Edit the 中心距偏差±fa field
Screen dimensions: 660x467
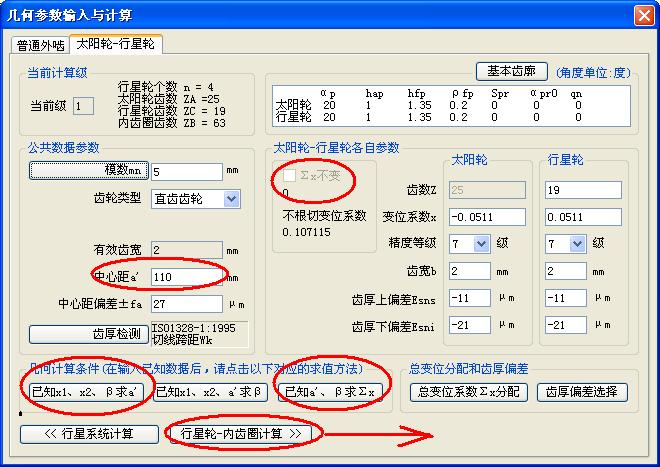[x=186, y=304]
